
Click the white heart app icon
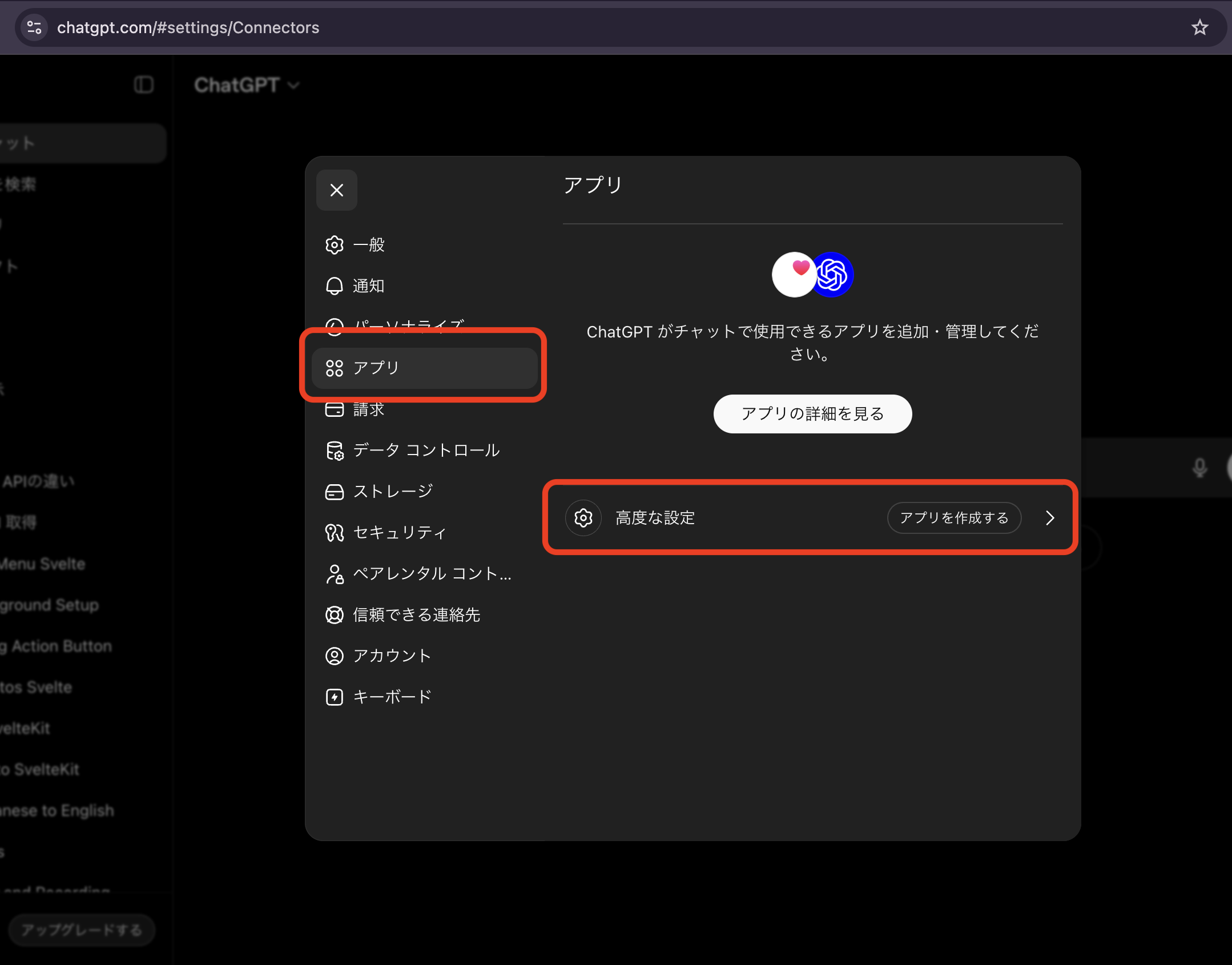794,275
